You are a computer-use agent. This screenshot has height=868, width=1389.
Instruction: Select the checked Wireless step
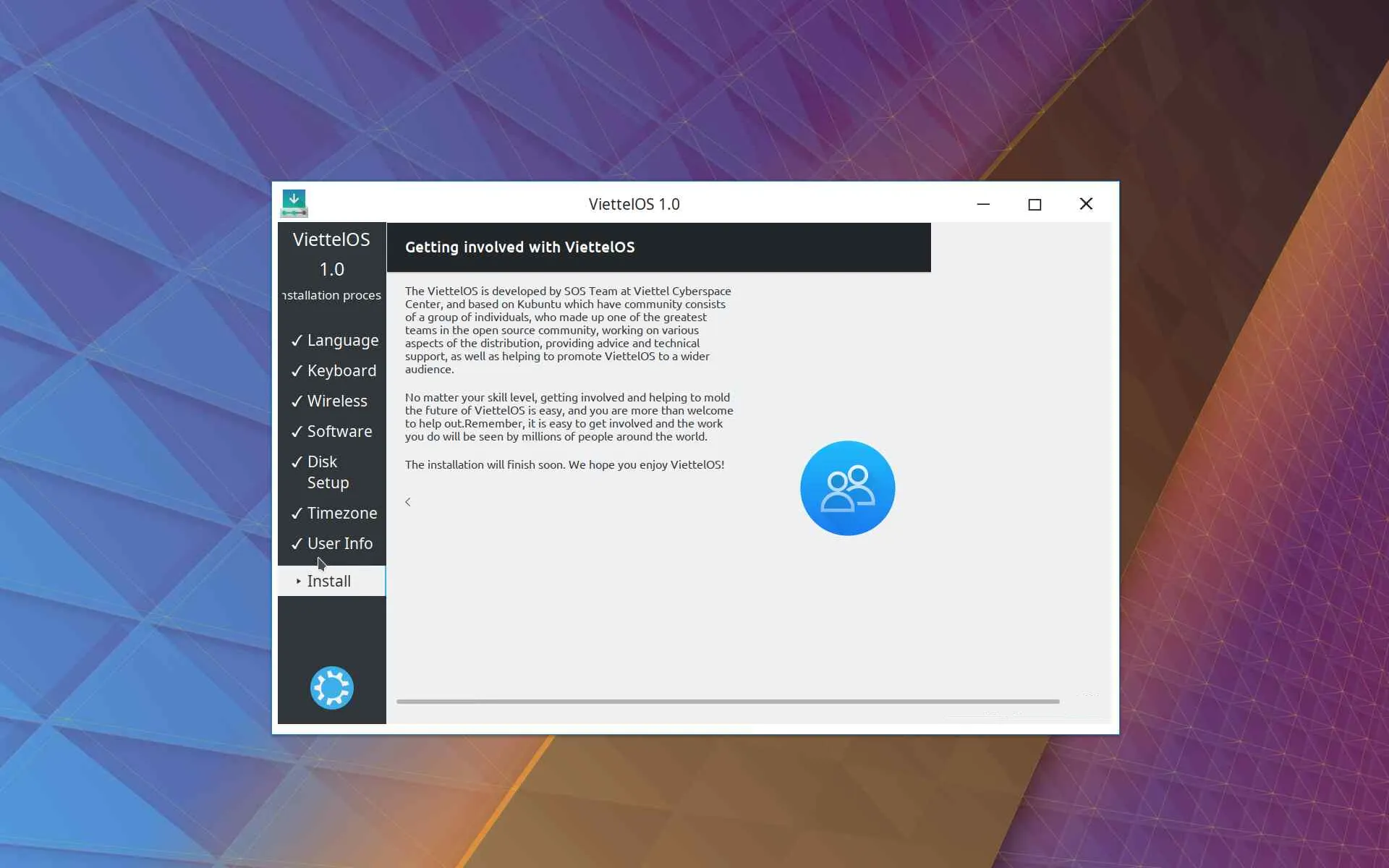coord(337,401)
